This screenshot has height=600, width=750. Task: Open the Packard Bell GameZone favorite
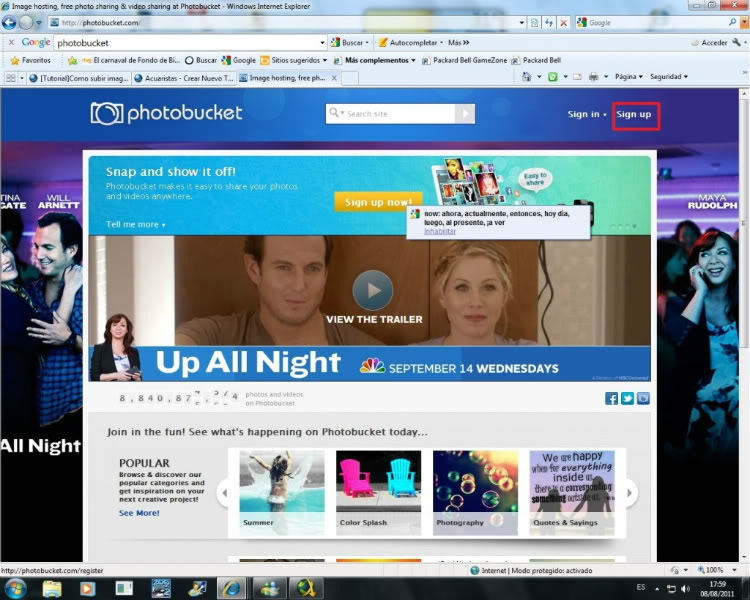[x=464, y=60]
